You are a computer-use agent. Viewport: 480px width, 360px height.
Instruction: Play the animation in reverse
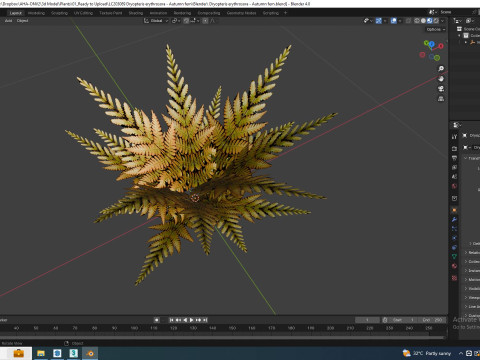(185, 320)
